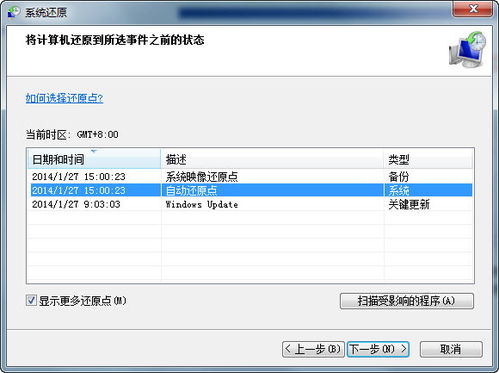Click the System Restore title bar icon

tap(14, 12)
